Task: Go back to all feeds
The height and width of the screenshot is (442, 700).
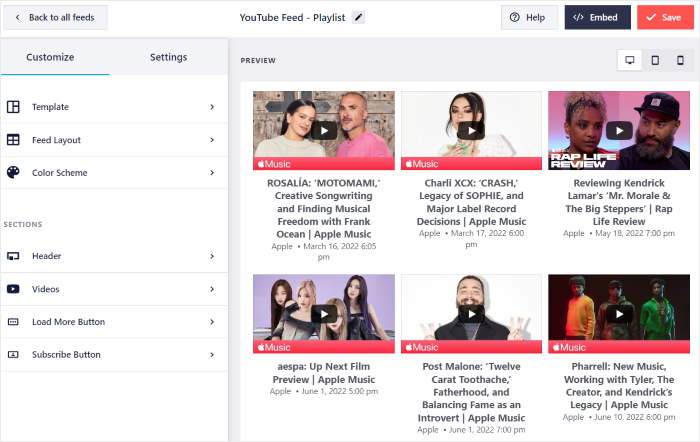Action: [x=55, y=17]
